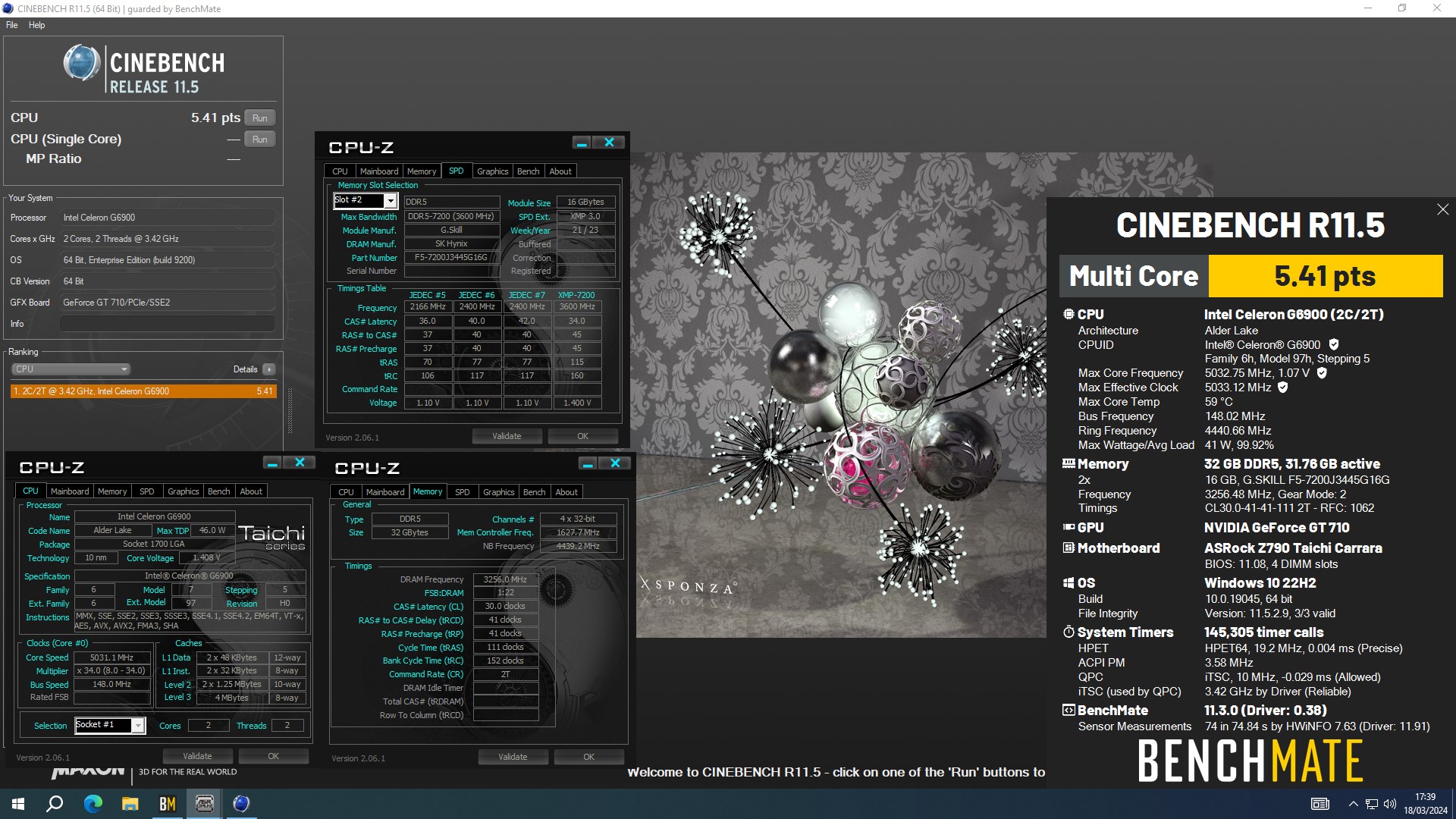Launch Microsoft Edge from the taskbar

pos(93,804)
